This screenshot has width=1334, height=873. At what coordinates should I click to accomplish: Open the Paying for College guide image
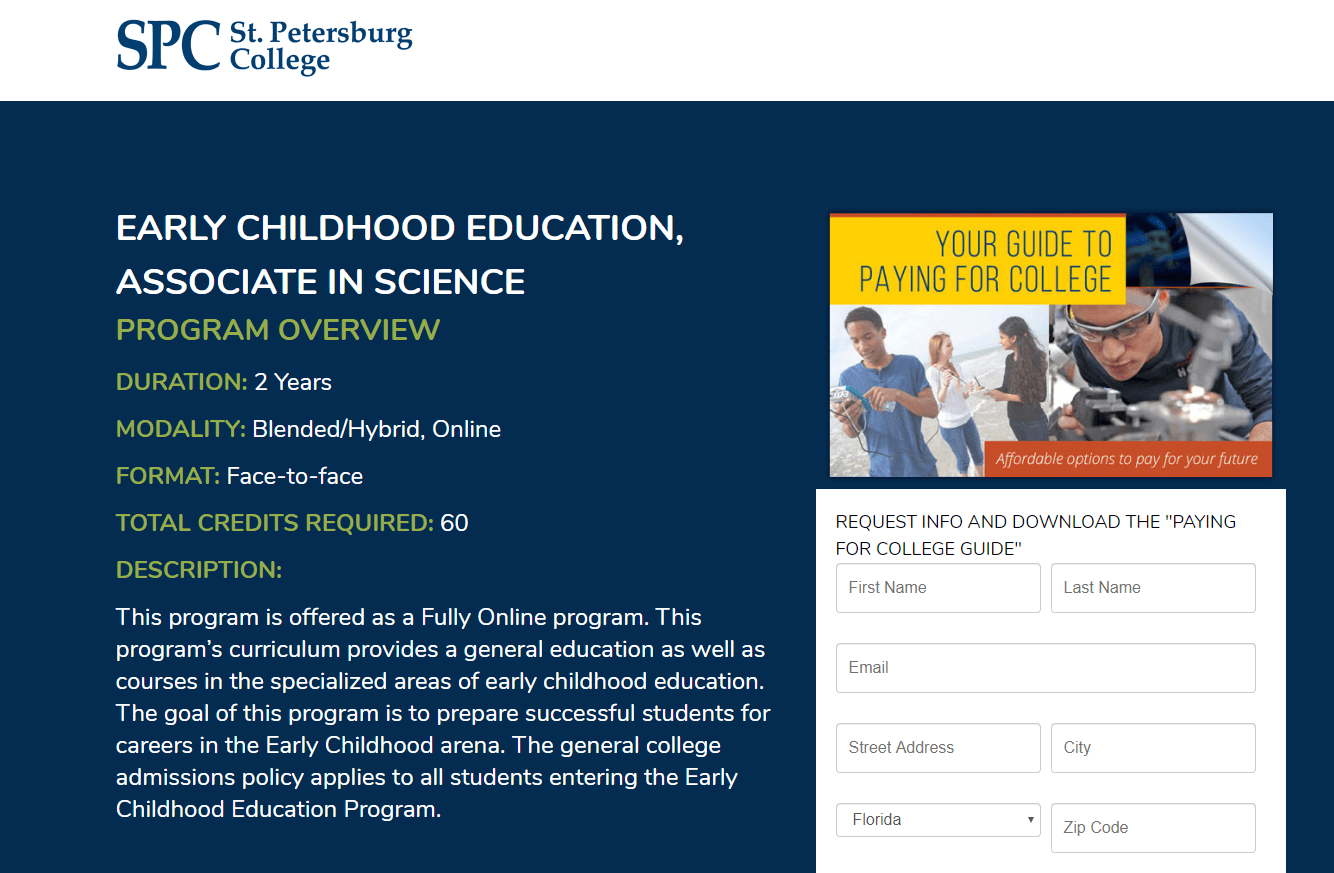(x=1051, y=345)
